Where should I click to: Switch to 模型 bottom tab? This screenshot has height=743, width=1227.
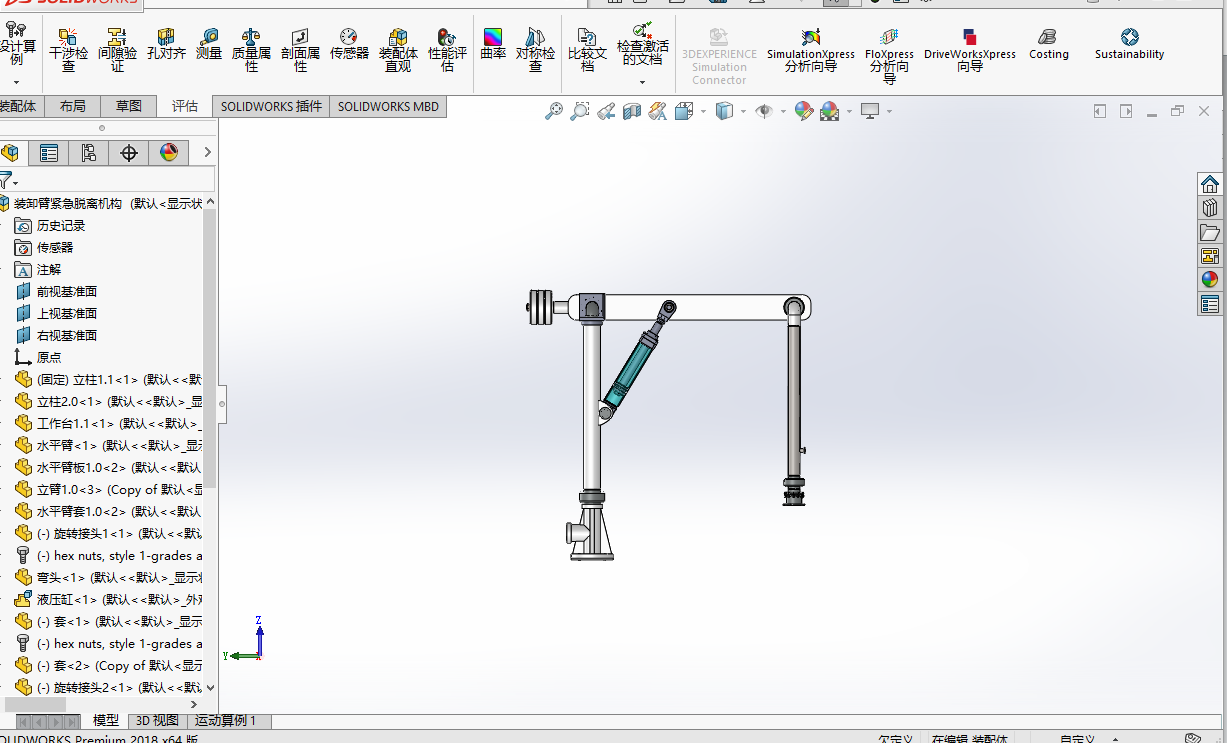(x=106, y=720)
